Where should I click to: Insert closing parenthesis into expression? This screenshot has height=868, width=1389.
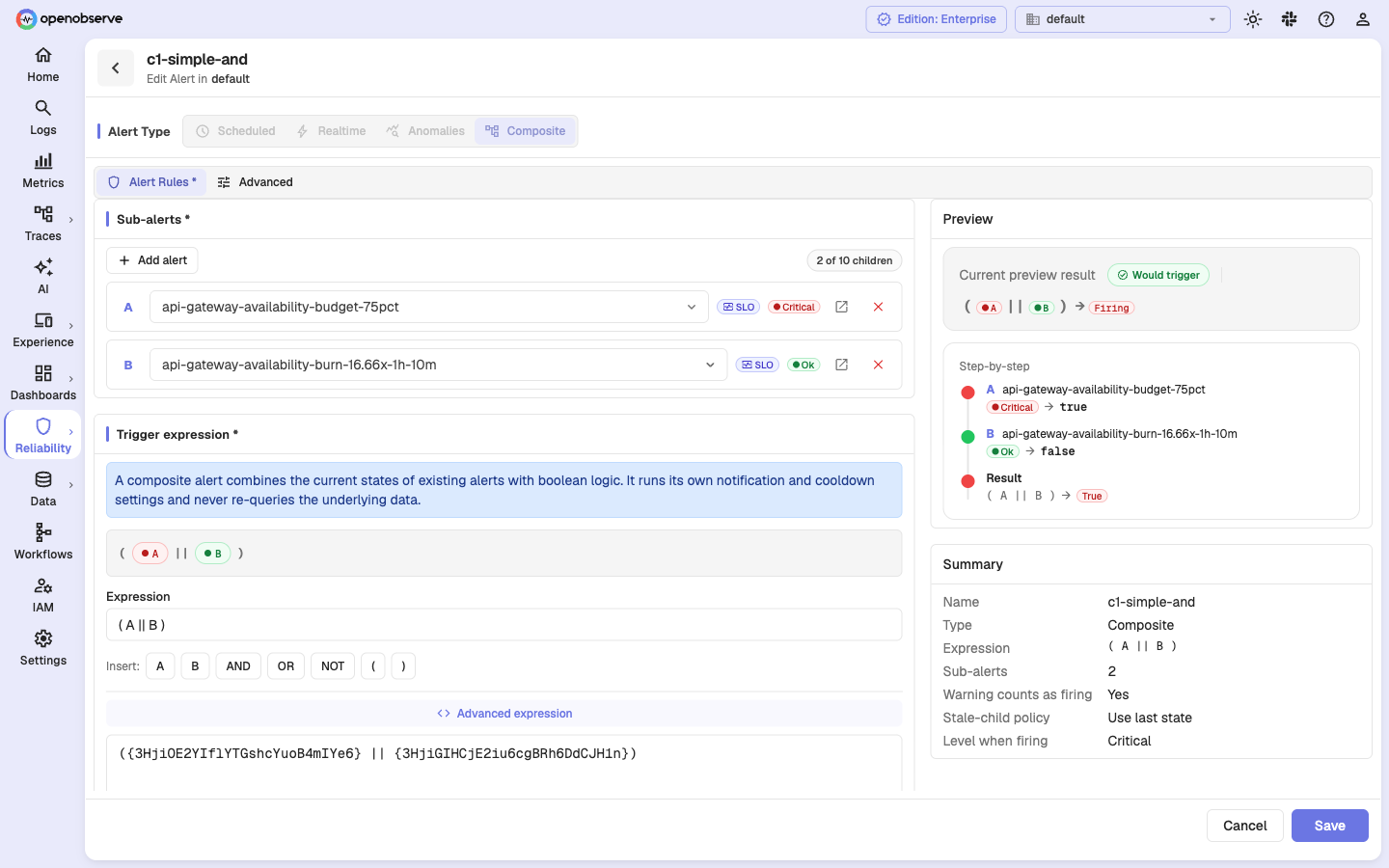tap(403, 666)
